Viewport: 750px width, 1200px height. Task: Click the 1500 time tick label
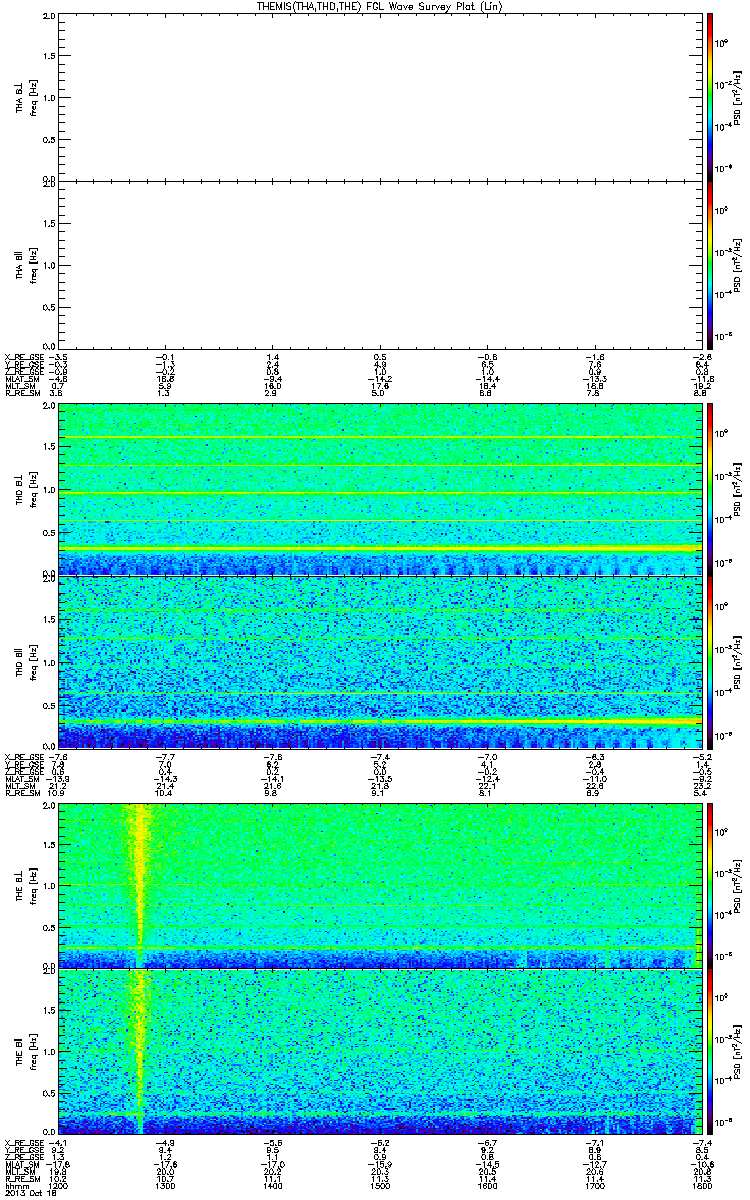(379, 1186)
